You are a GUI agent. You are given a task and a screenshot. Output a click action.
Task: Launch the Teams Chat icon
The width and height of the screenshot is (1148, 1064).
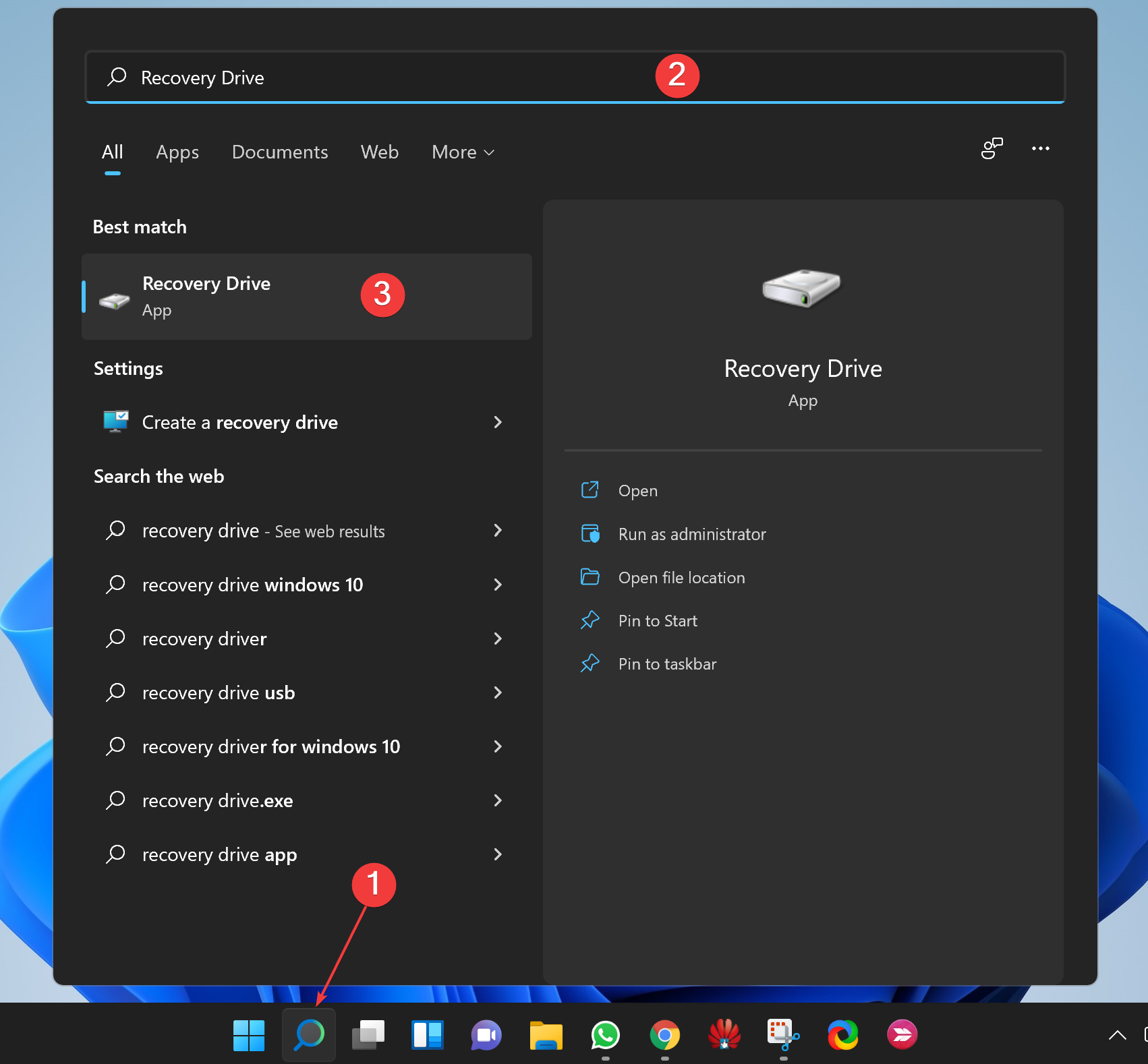point(487,1035)
